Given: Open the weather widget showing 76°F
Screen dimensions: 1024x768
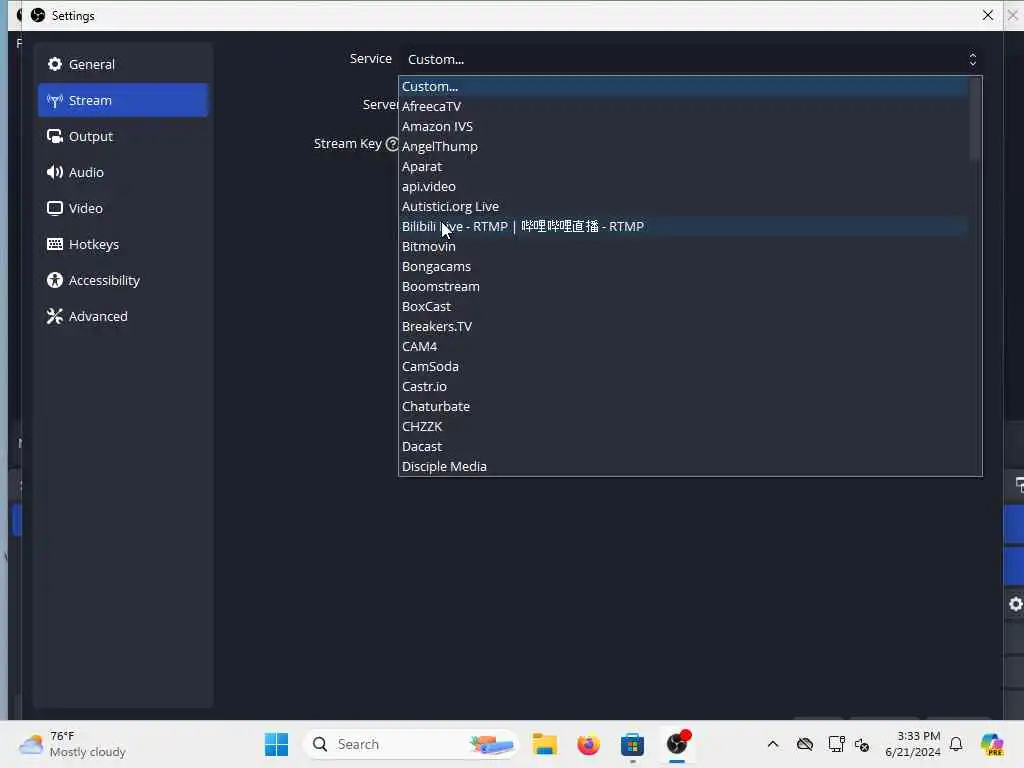Looking at the screenshot, I should point(72,744).
